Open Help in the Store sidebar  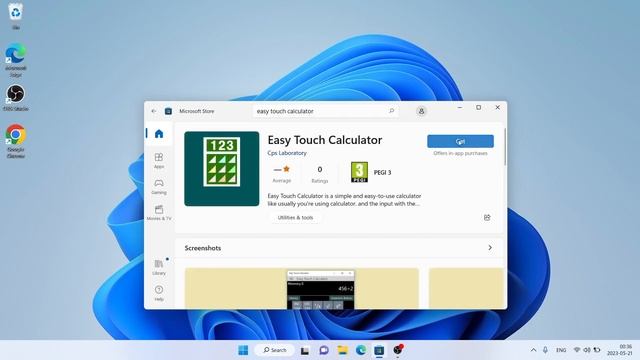tap(159, 293)
